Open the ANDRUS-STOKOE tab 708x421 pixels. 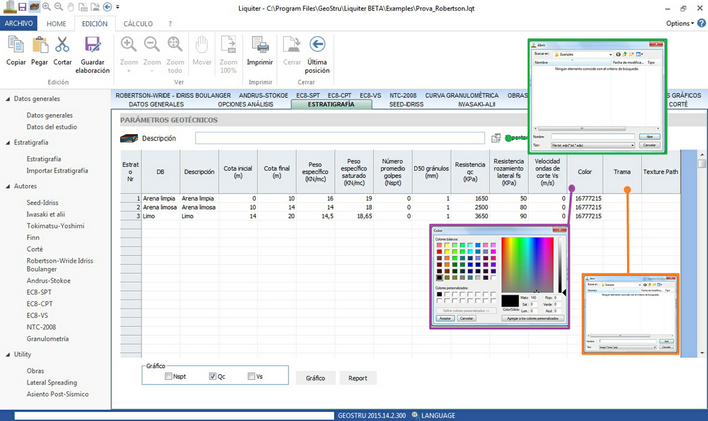tap(263, 96)
